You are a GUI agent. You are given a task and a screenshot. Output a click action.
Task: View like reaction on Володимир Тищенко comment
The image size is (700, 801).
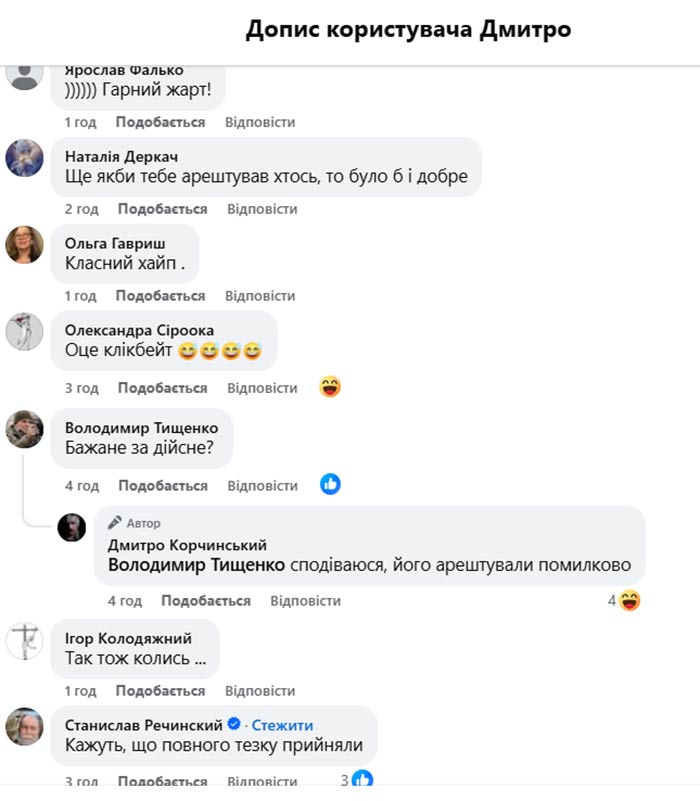click(x=331, y=484)
